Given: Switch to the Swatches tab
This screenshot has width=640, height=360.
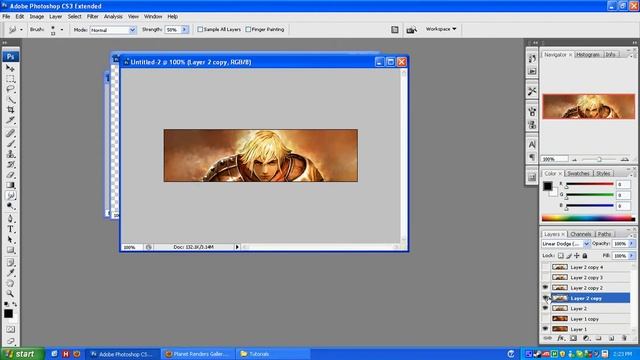Looking at the screenshot, I should pyautogui.click(x=578, y=173).
